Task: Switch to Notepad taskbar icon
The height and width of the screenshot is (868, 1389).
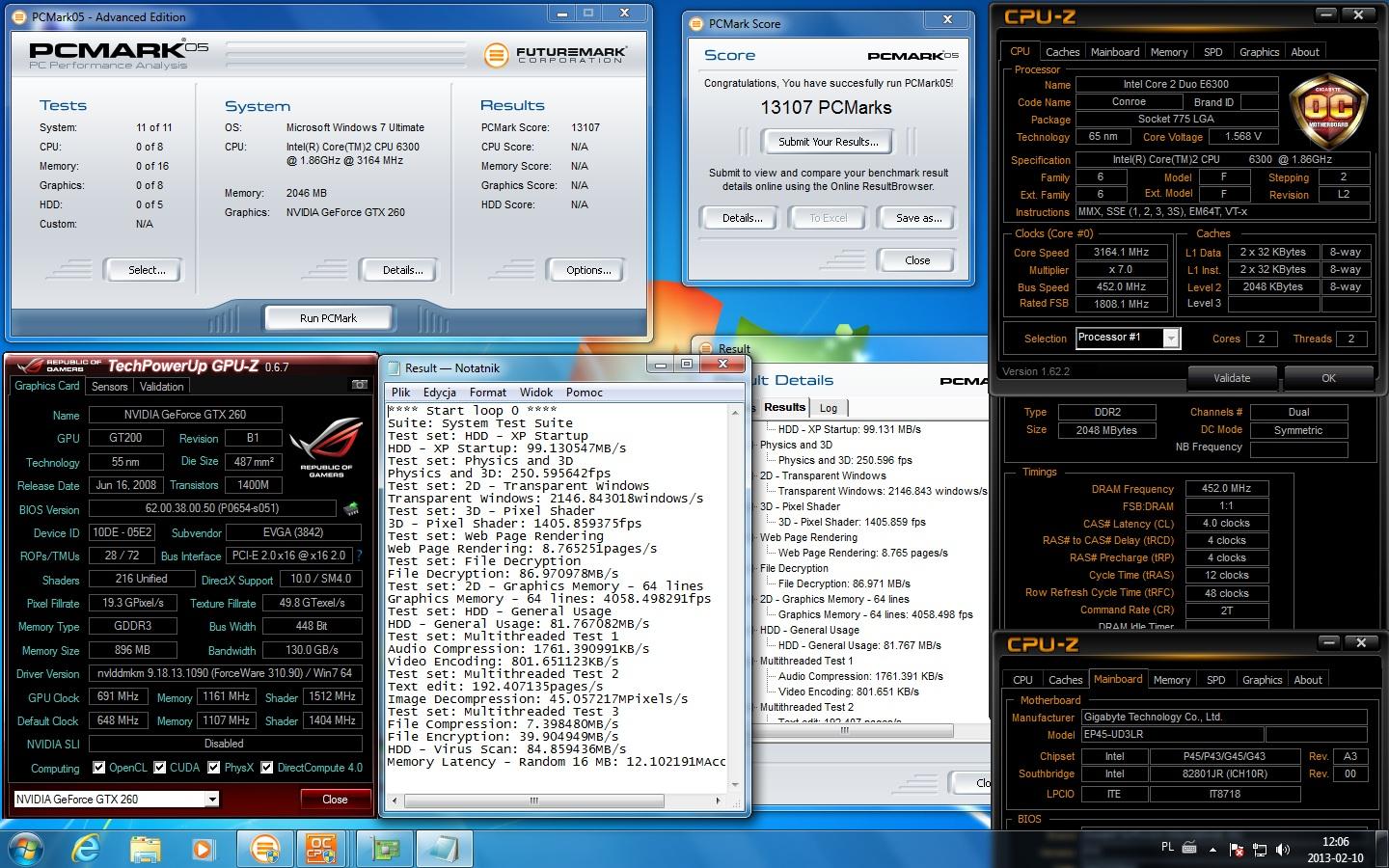Action: 445,849
